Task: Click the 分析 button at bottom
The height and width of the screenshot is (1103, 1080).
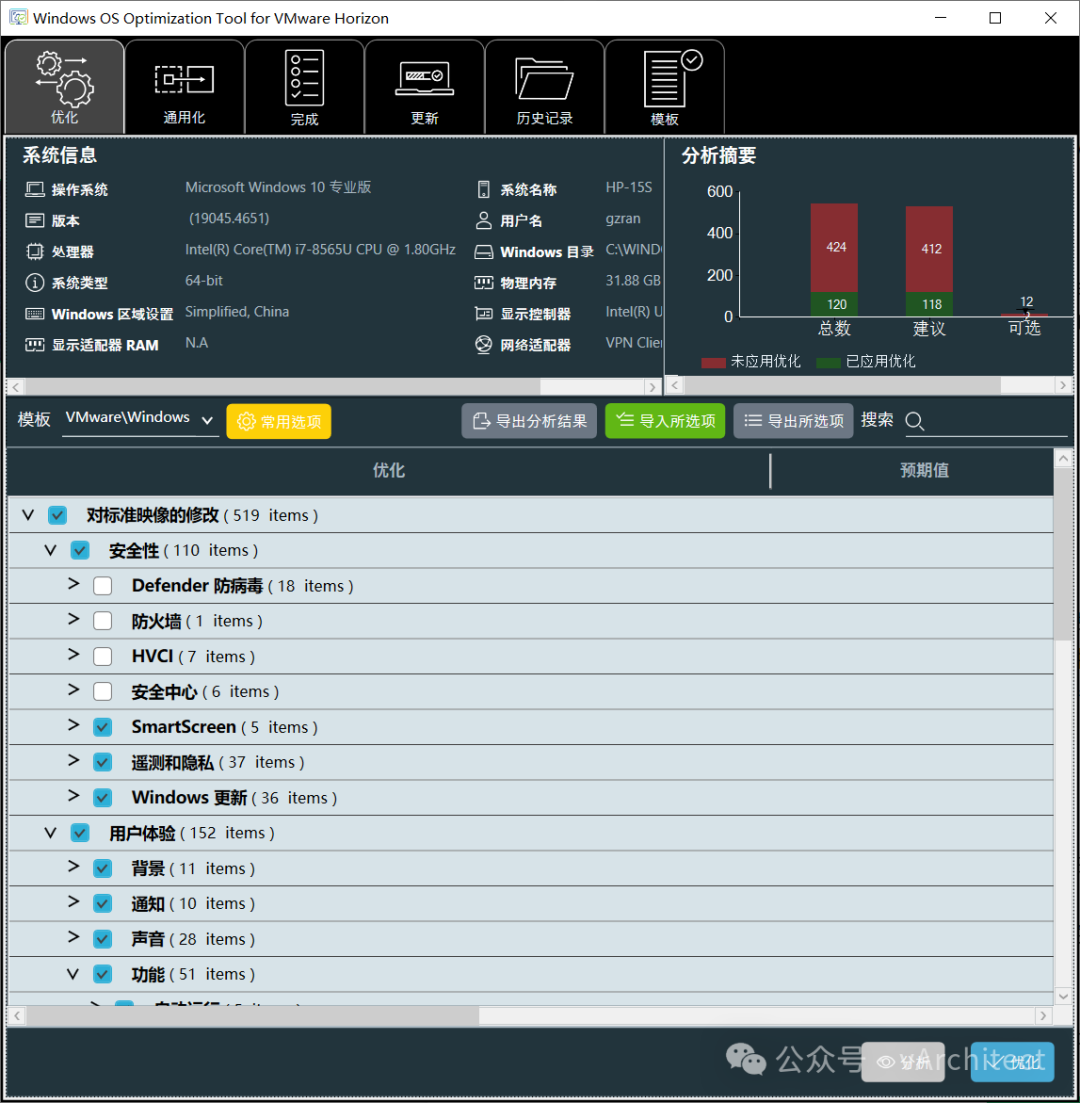Action: (903, 1061)
